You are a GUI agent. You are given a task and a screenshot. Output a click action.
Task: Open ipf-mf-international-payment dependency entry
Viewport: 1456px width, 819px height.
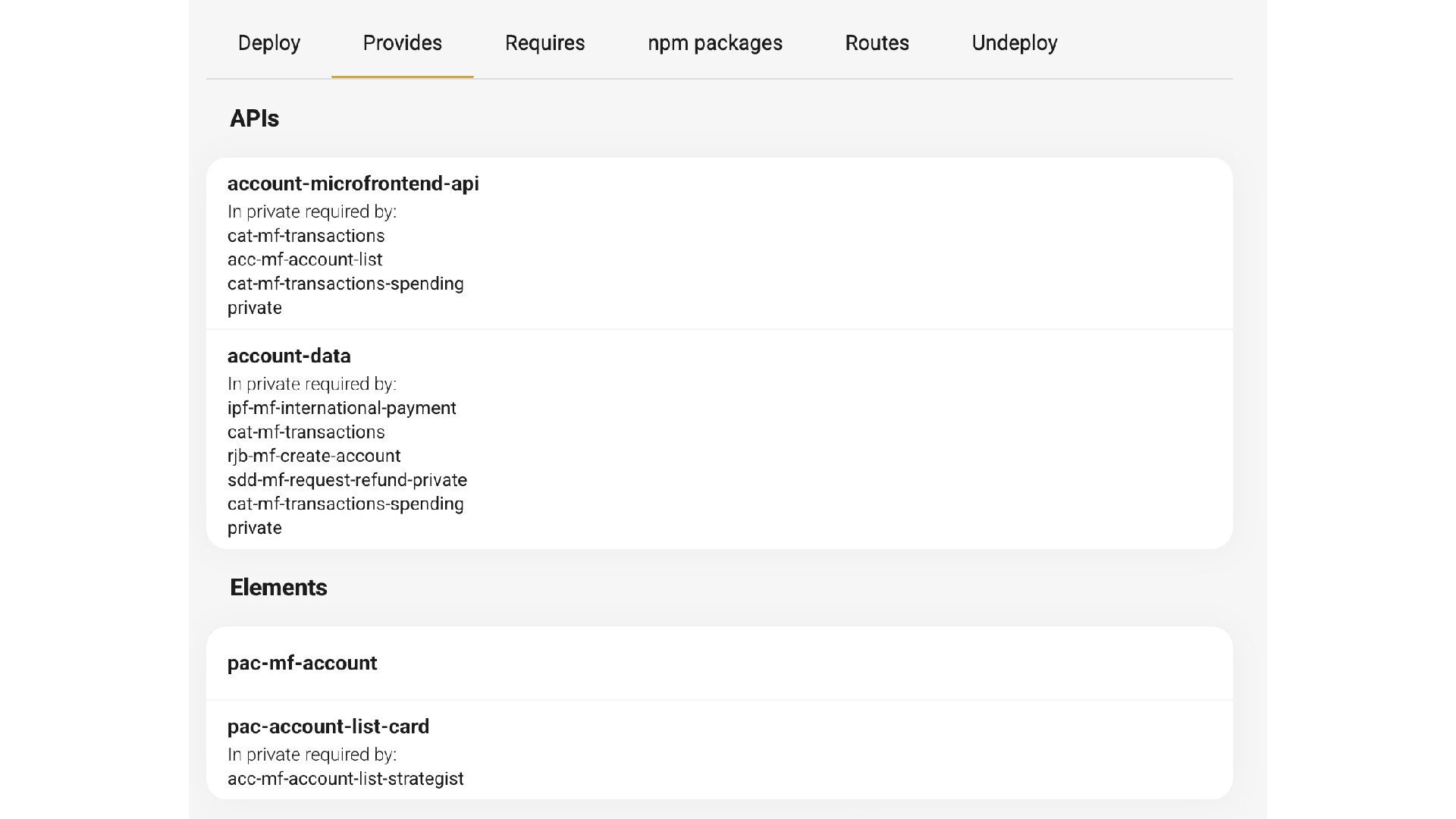click(341, 408)
